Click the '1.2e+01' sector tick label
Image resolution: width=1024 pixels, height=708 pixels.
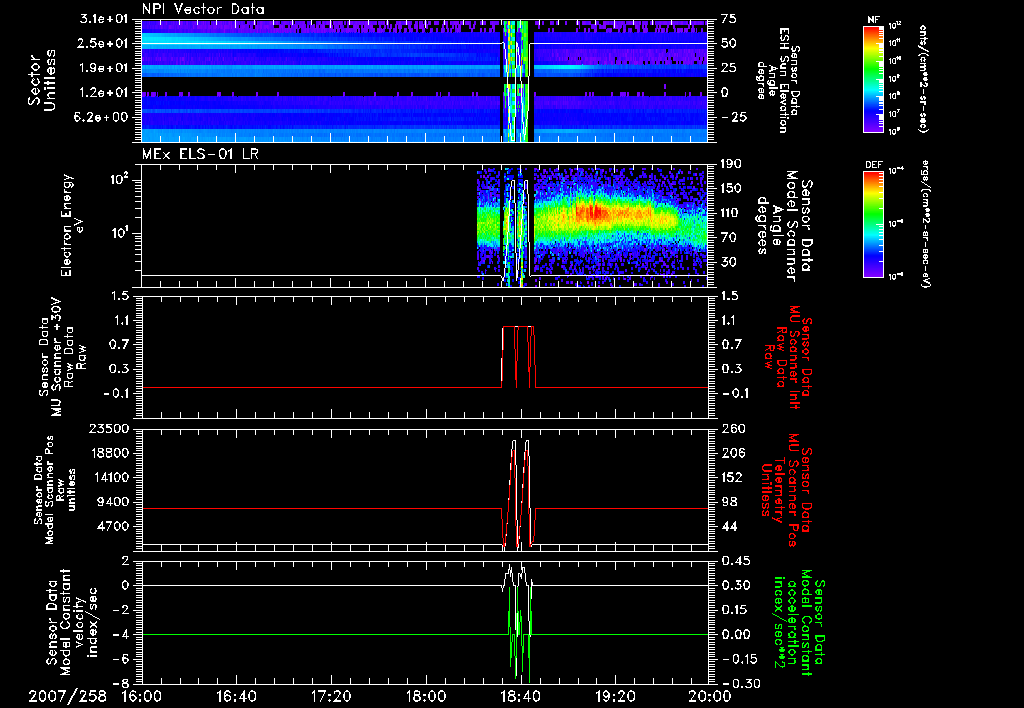click(x=104, y=93)
